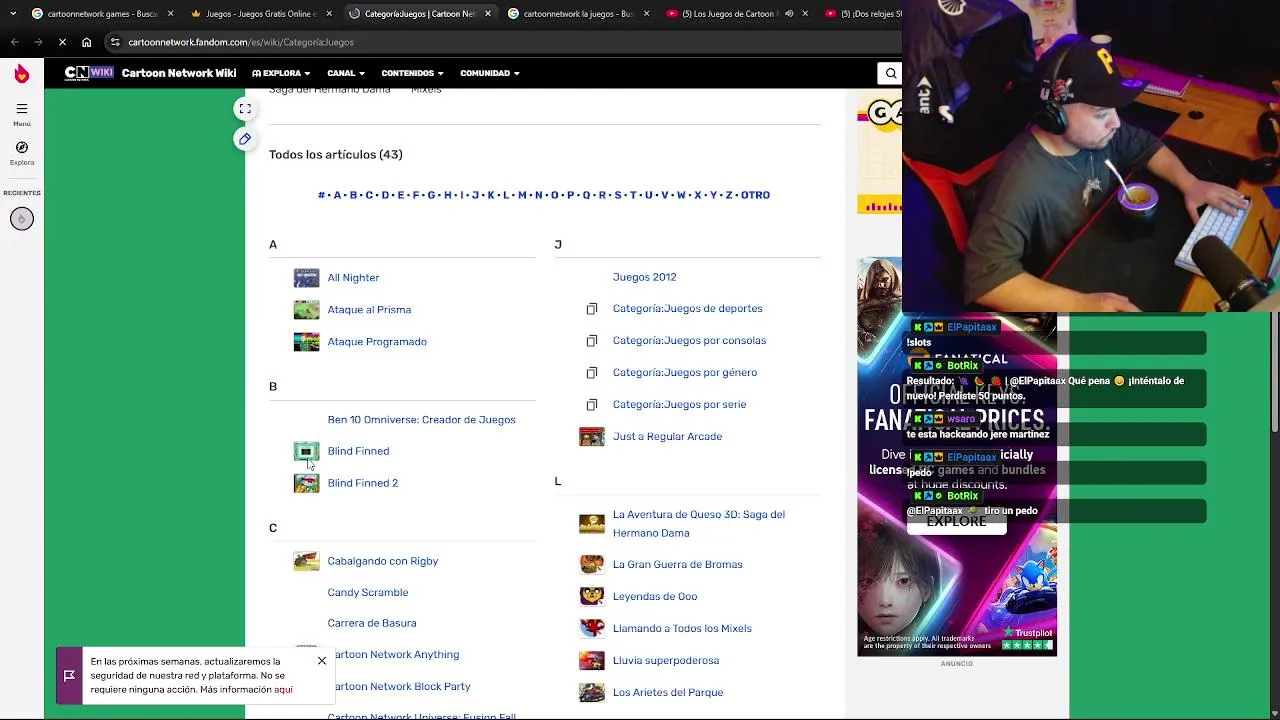This screenshot has height=720, width=1280.
Task: Jump to OTRO in alphabet index
Action: click(x=755, y=195)
